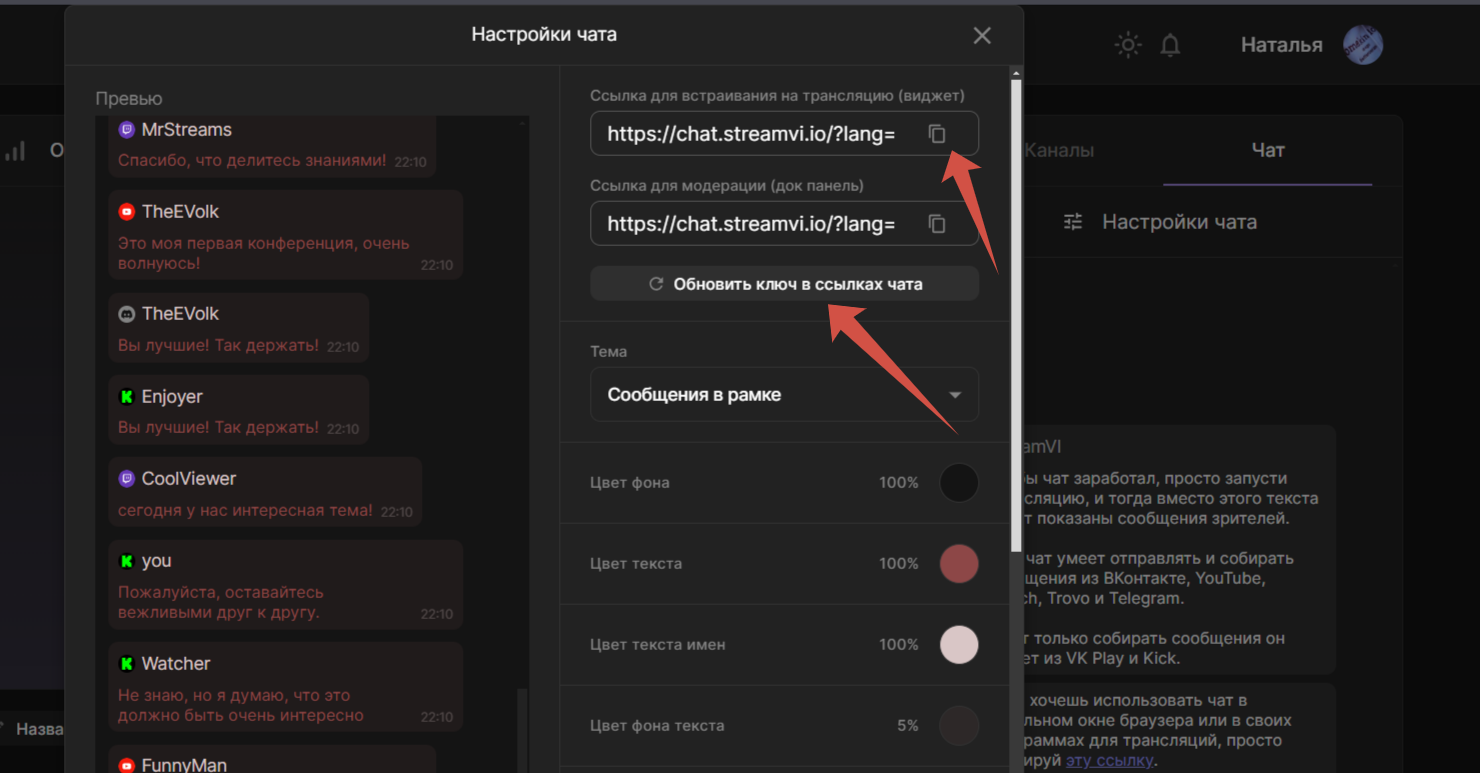Click the statistics bars icon behind dialog
This screenshot has width=1480, height=773.
tap(15, 151)
